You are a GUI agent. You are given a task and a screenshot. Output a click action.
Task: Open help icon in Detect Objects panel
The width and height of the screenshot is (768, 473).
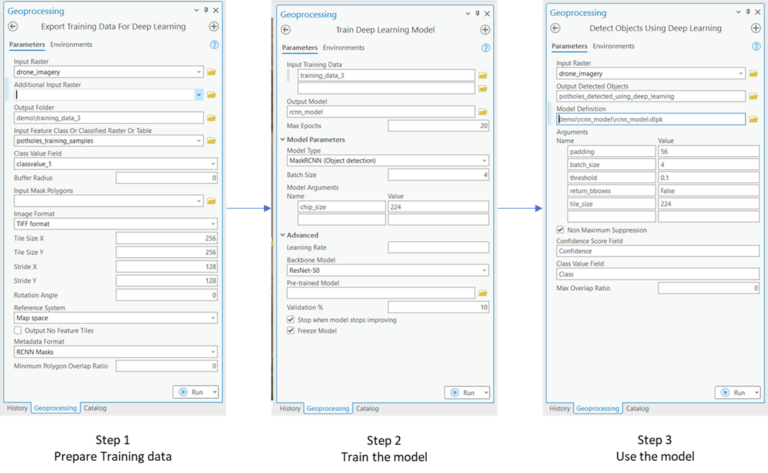coord(754,46)
